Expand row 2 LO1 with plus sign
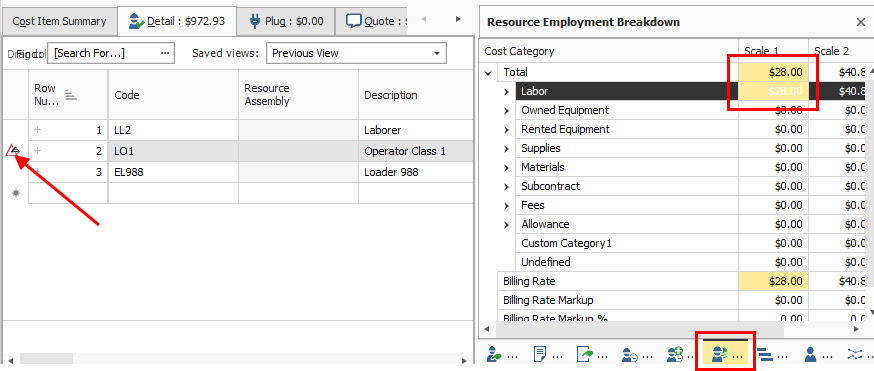This screenshot has height=371, width=874. [38, 150]
